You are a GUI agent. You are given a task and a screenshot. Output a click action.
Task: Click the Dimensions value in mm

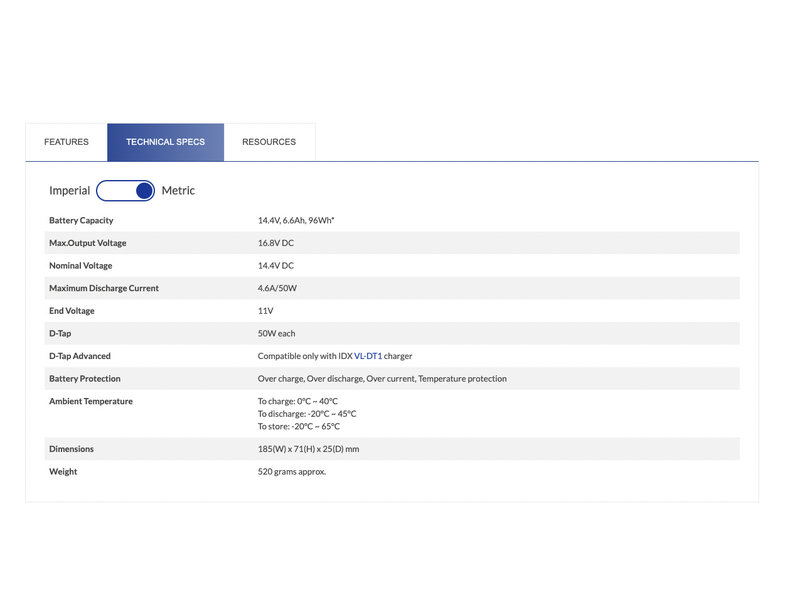pos(308,449)
